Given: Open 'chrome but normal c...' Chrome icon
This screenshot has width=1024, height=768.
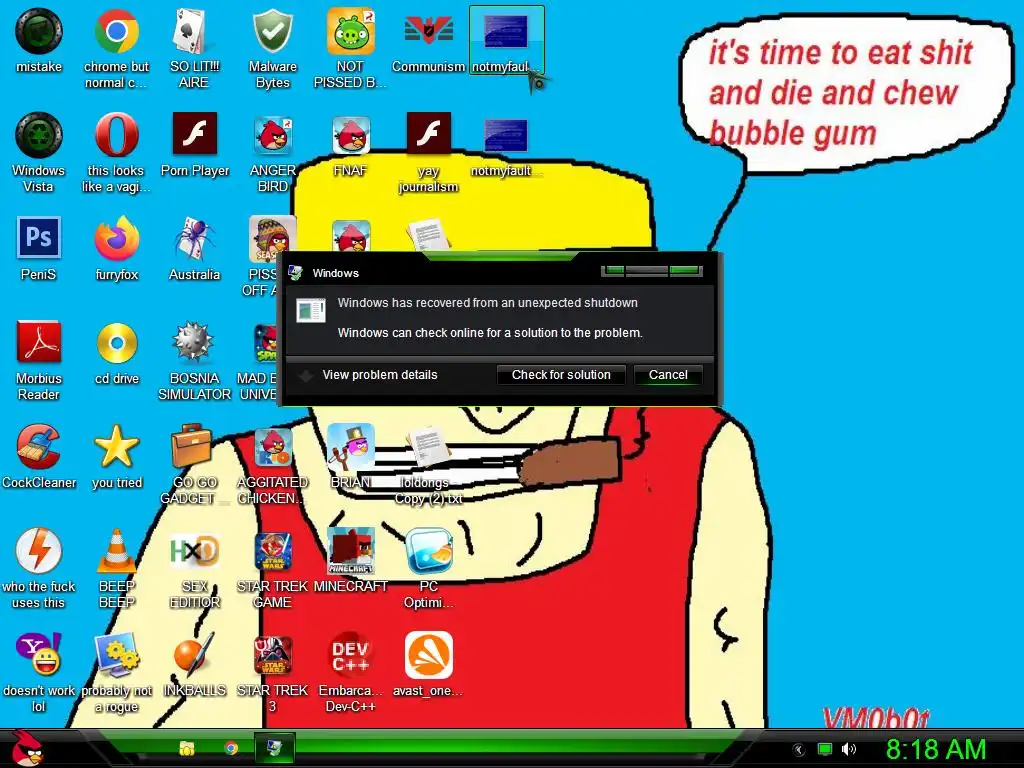Looking at the screenshot, I should tap(116, 48).
